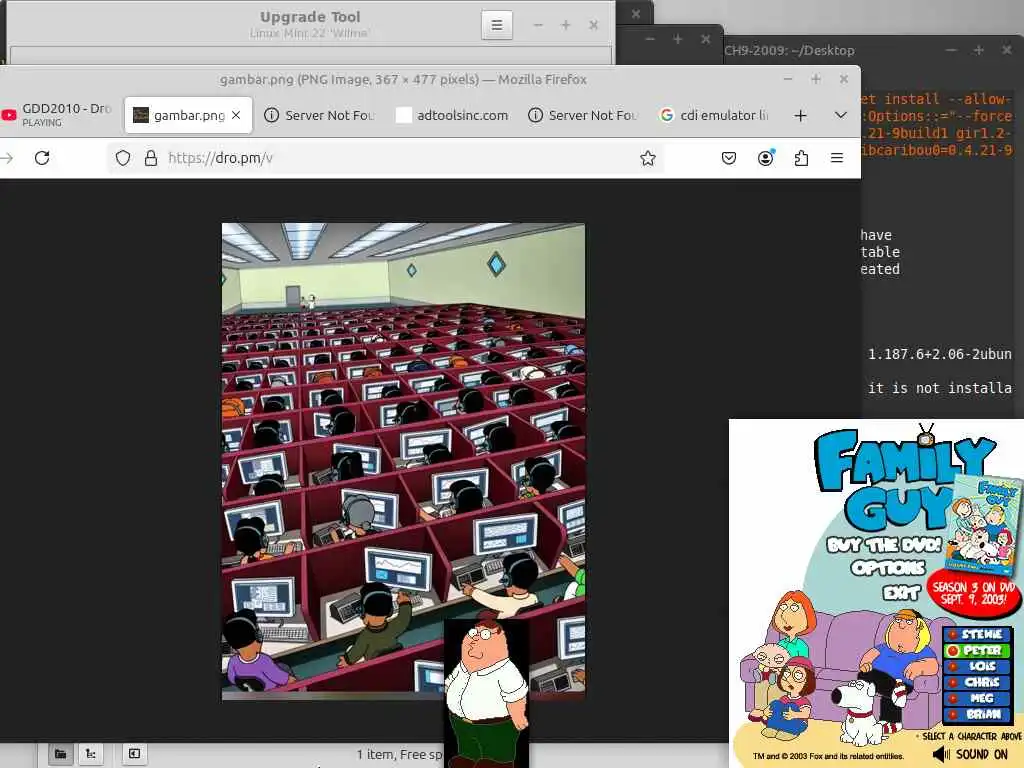The image size is (1024, 768).
Task: Click BUY THE DVD! in Family Guy window
Action: [x=884, y=545]
